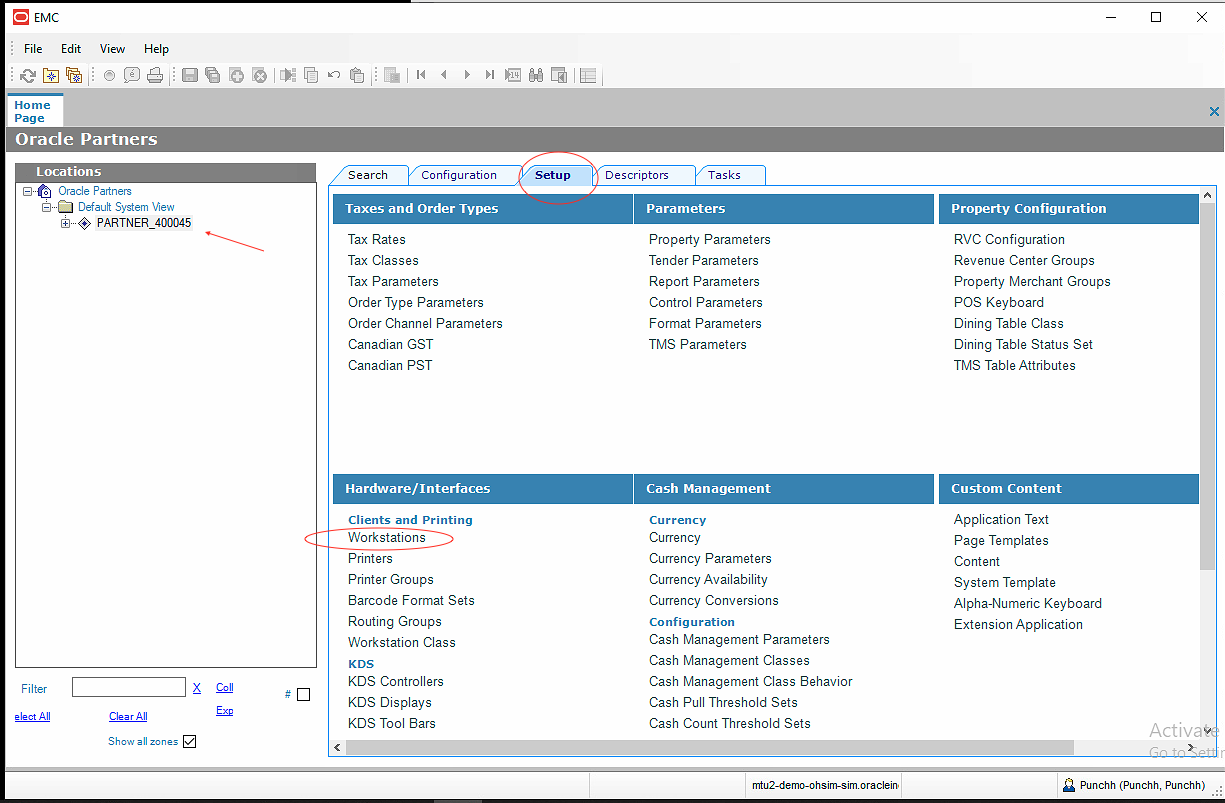Screen dimensions: 1225x803
Task: Collapse the Oracle Partners tree node
Action: pyautogui.click(x=27, y=191)
